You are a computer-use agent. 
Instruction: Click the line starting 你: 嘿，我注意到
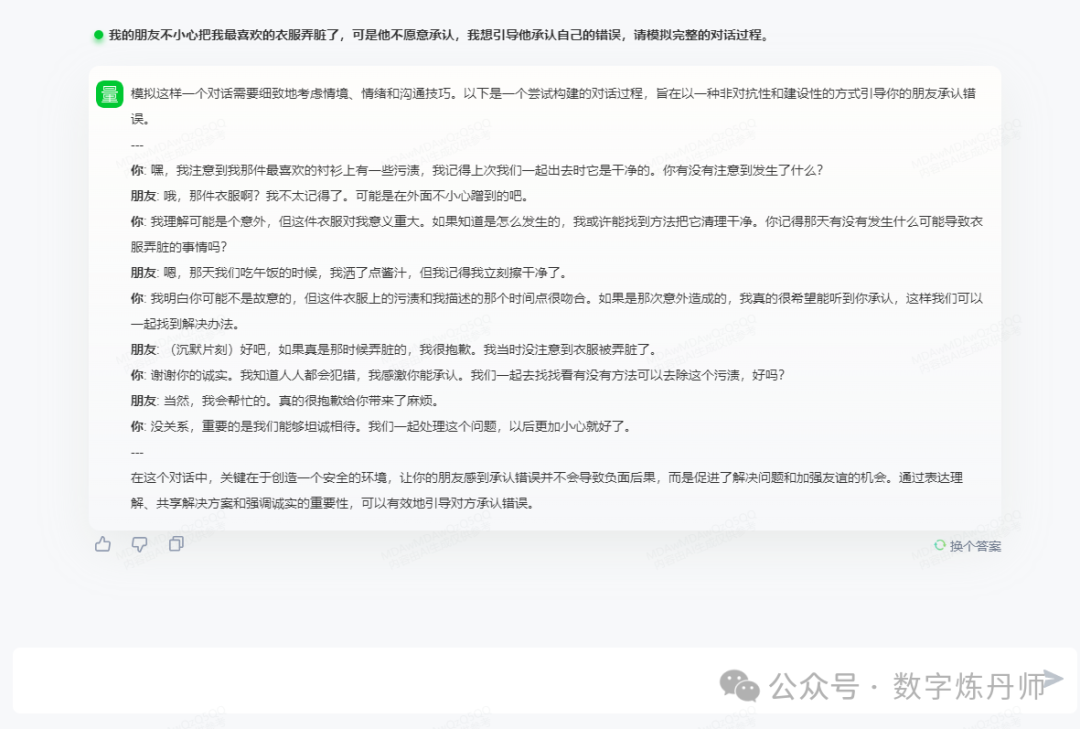click(x=477, y=170)
